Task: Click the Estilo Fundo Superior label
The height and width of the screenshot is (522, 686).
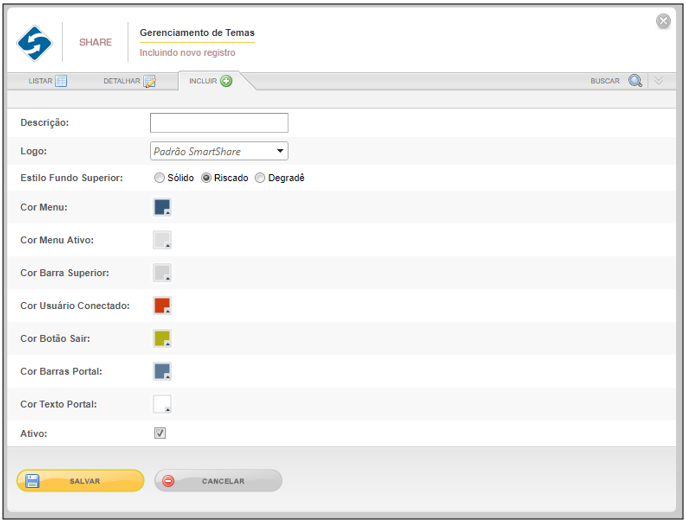Action: point(72,178)
